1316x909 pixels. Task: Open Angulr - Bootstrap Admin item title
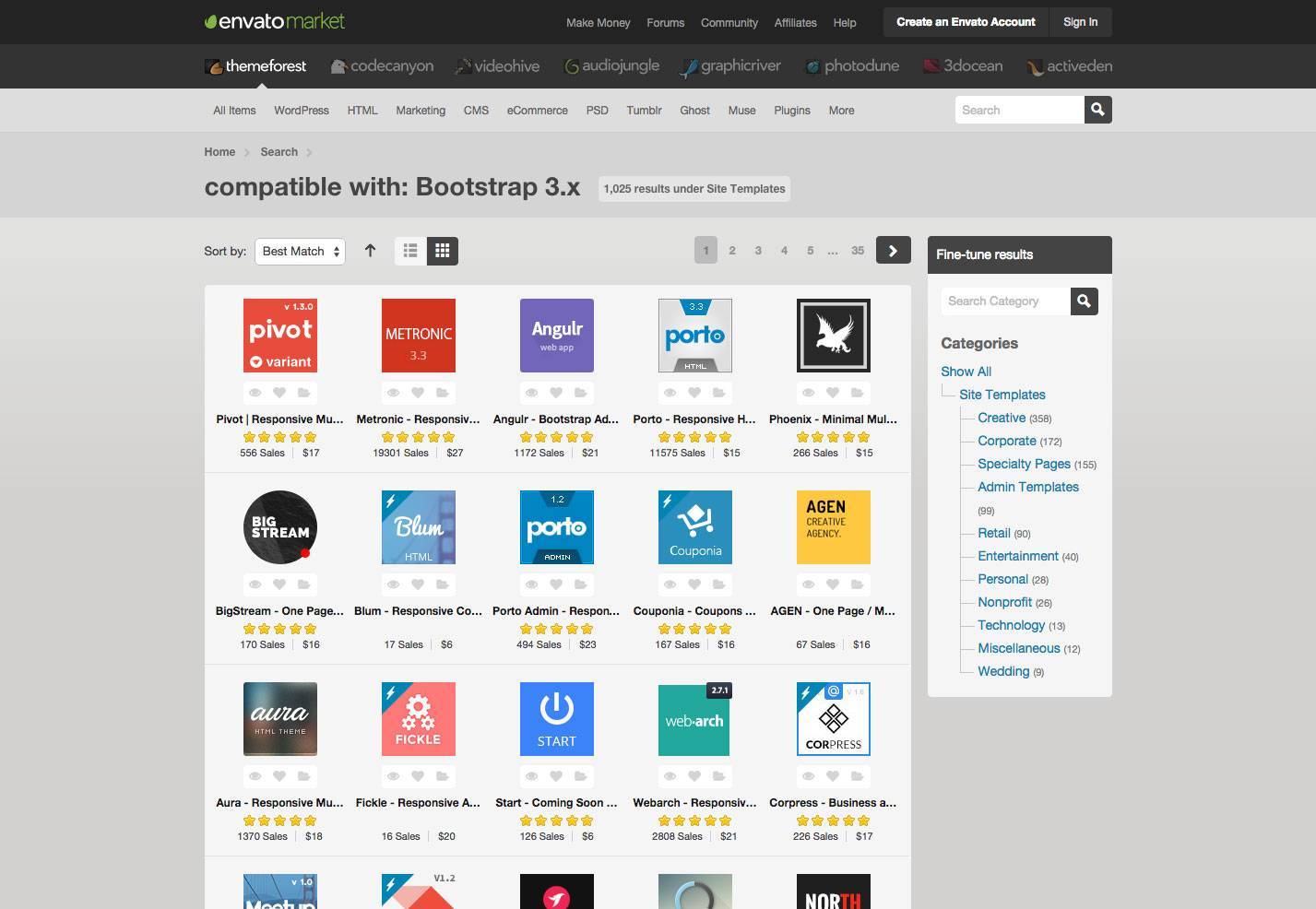[x=556, y=419]
